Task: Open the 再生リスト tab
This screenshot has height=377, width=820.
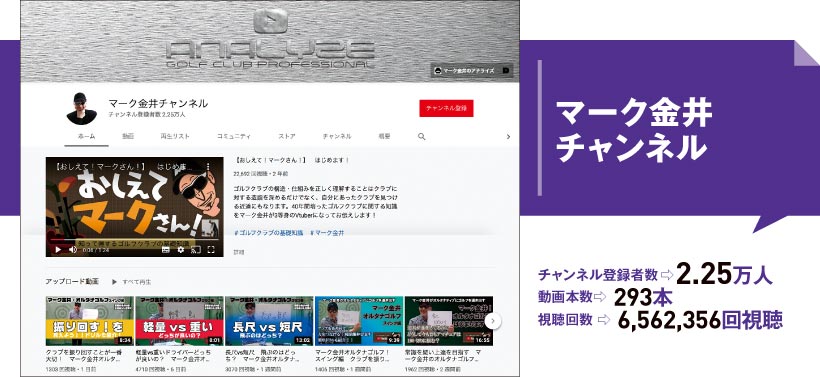Action: pyautogui.click(x=175, y=136)
